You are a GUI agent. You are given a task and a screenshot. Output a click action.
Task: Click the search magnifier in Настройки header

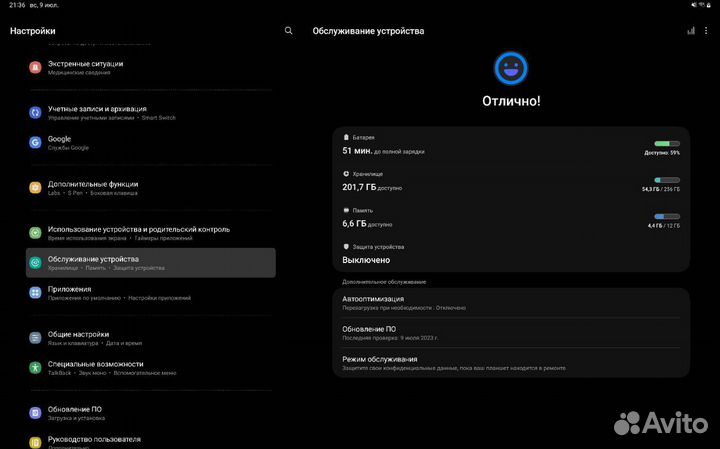tap(289, 31)
